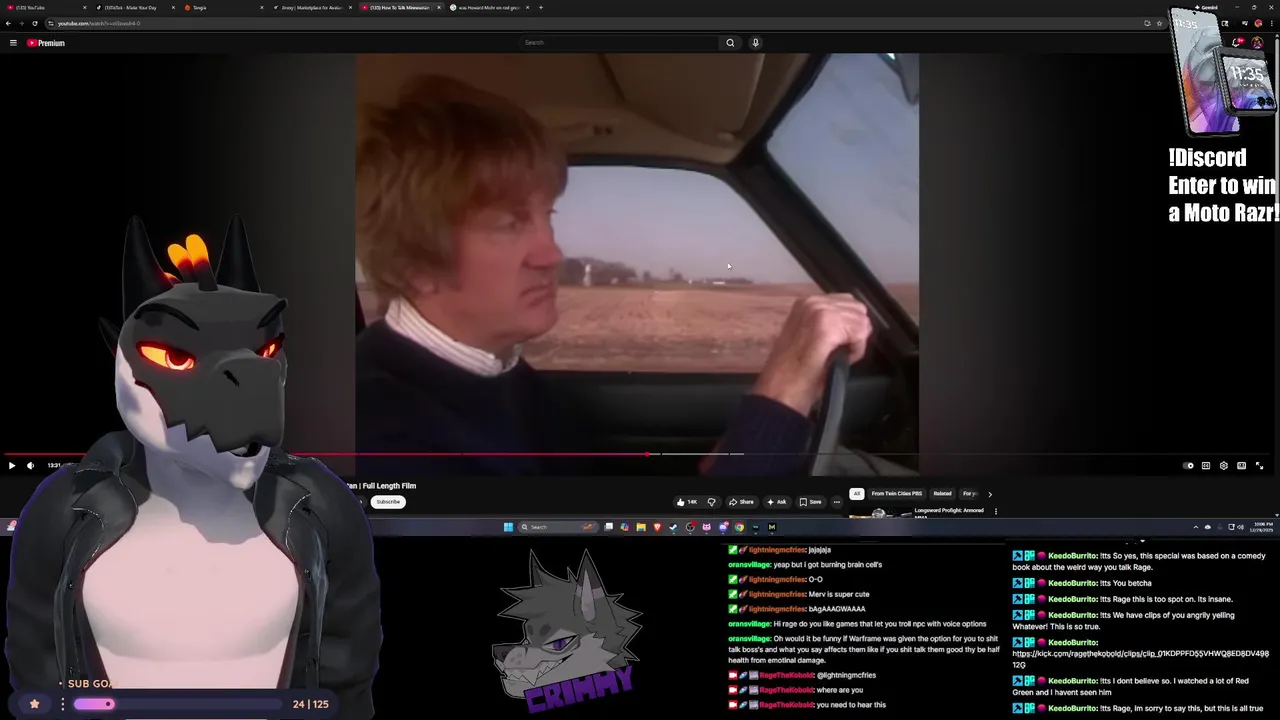
Task: Open more actions ellipsis below video
Action: (837, 502)
